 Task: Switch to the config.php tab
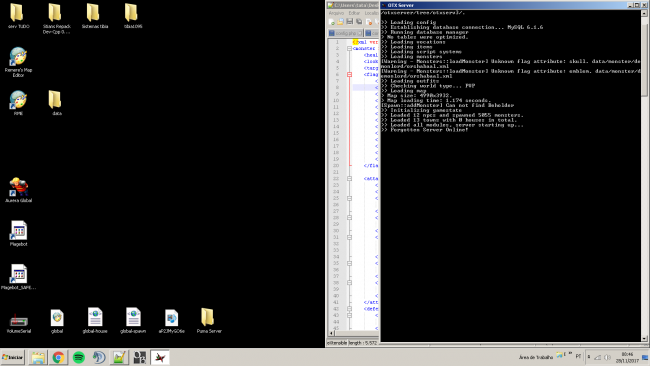pyautogui.click(x=345, y=33)
